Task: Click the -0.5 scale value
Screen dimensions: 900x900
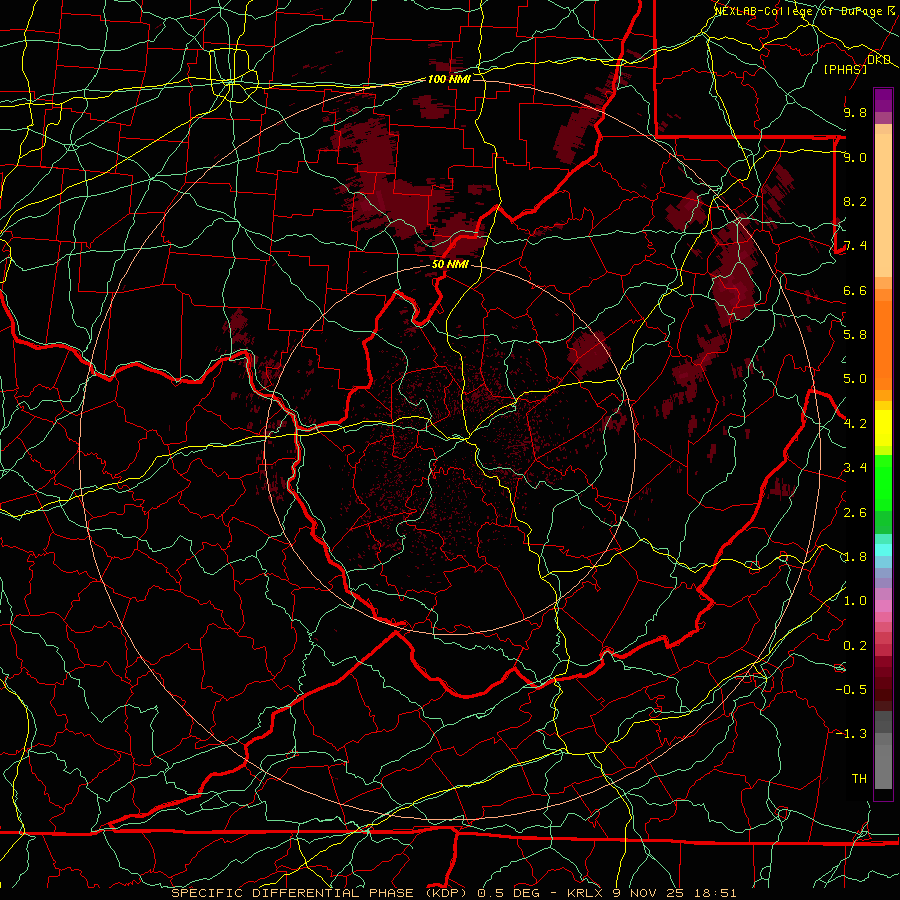Action: (x=851, y=689)
